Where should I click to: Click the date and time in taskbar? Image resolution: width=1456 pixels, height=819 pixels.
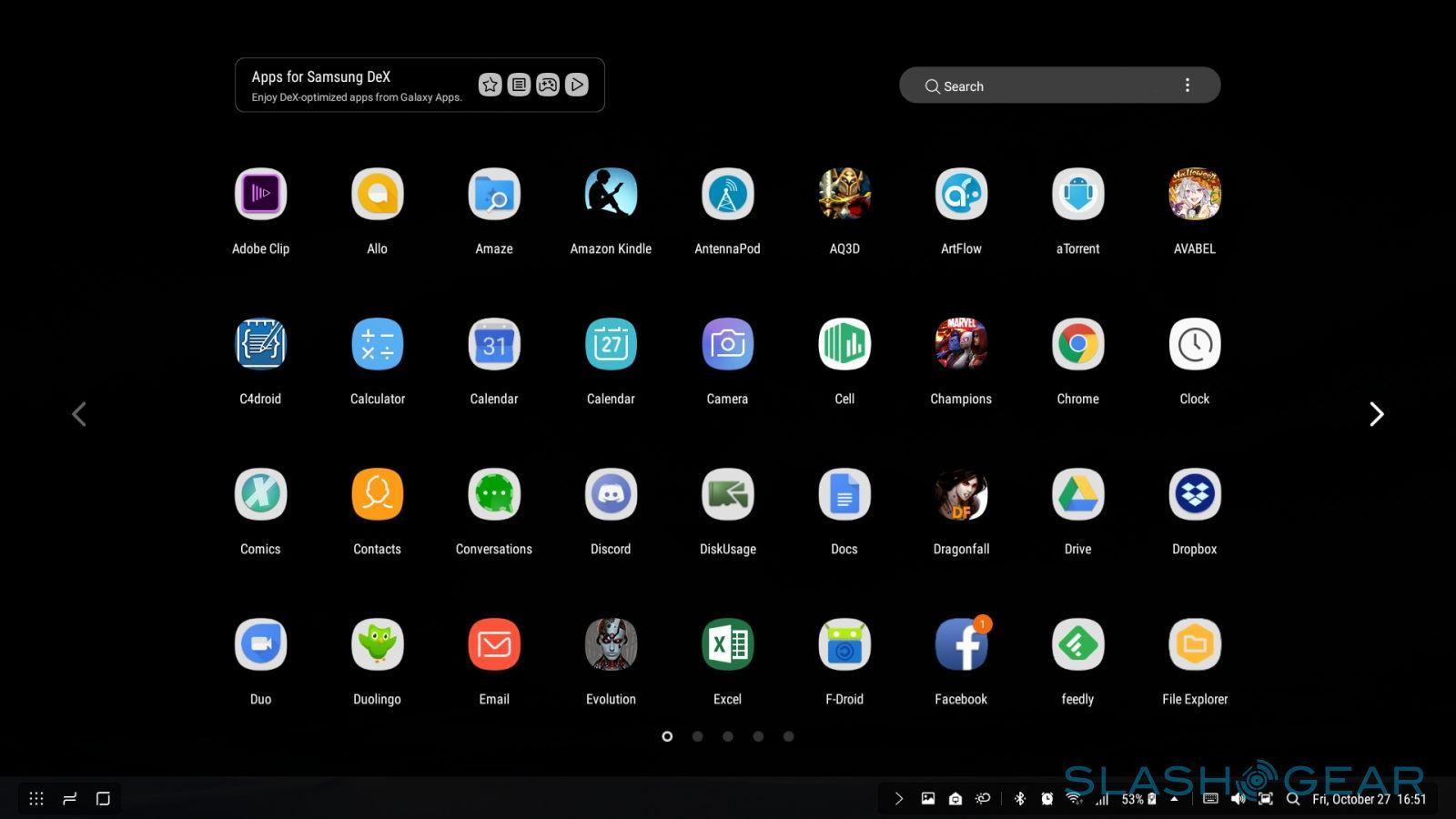point(1369,799)
